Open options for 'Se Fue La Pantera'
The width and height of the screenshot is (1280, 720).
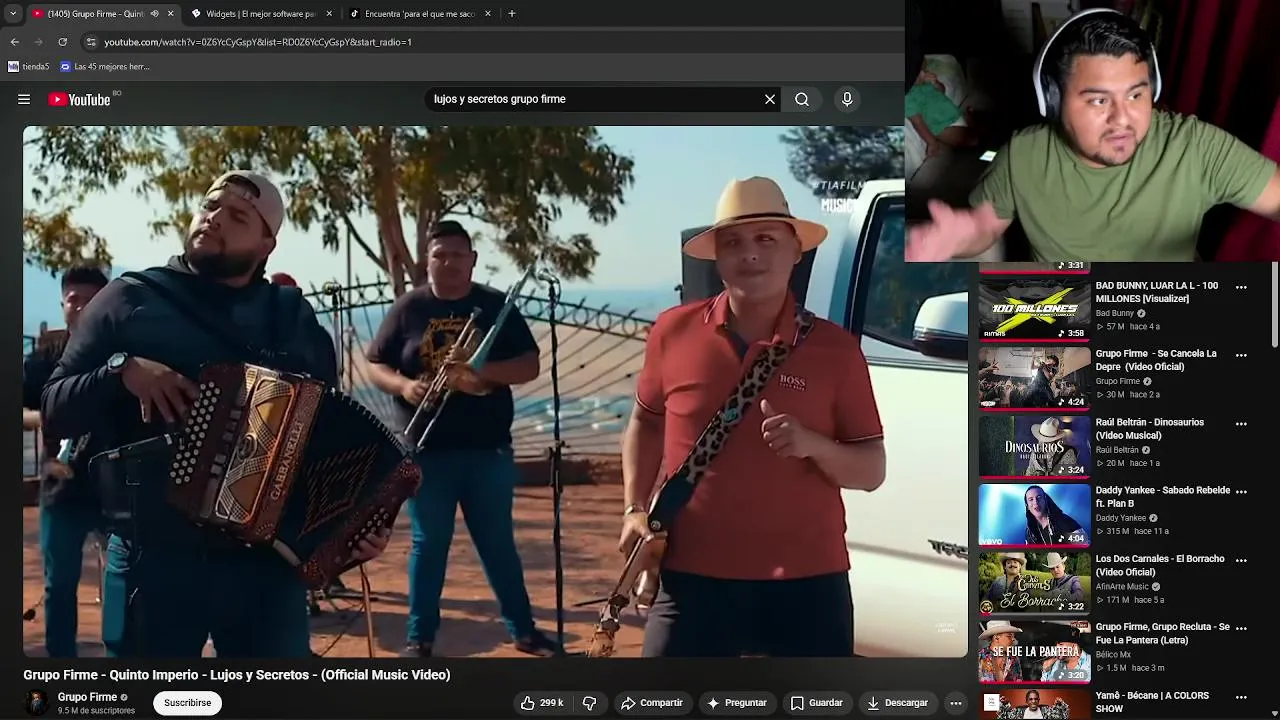click(1241, 629)
